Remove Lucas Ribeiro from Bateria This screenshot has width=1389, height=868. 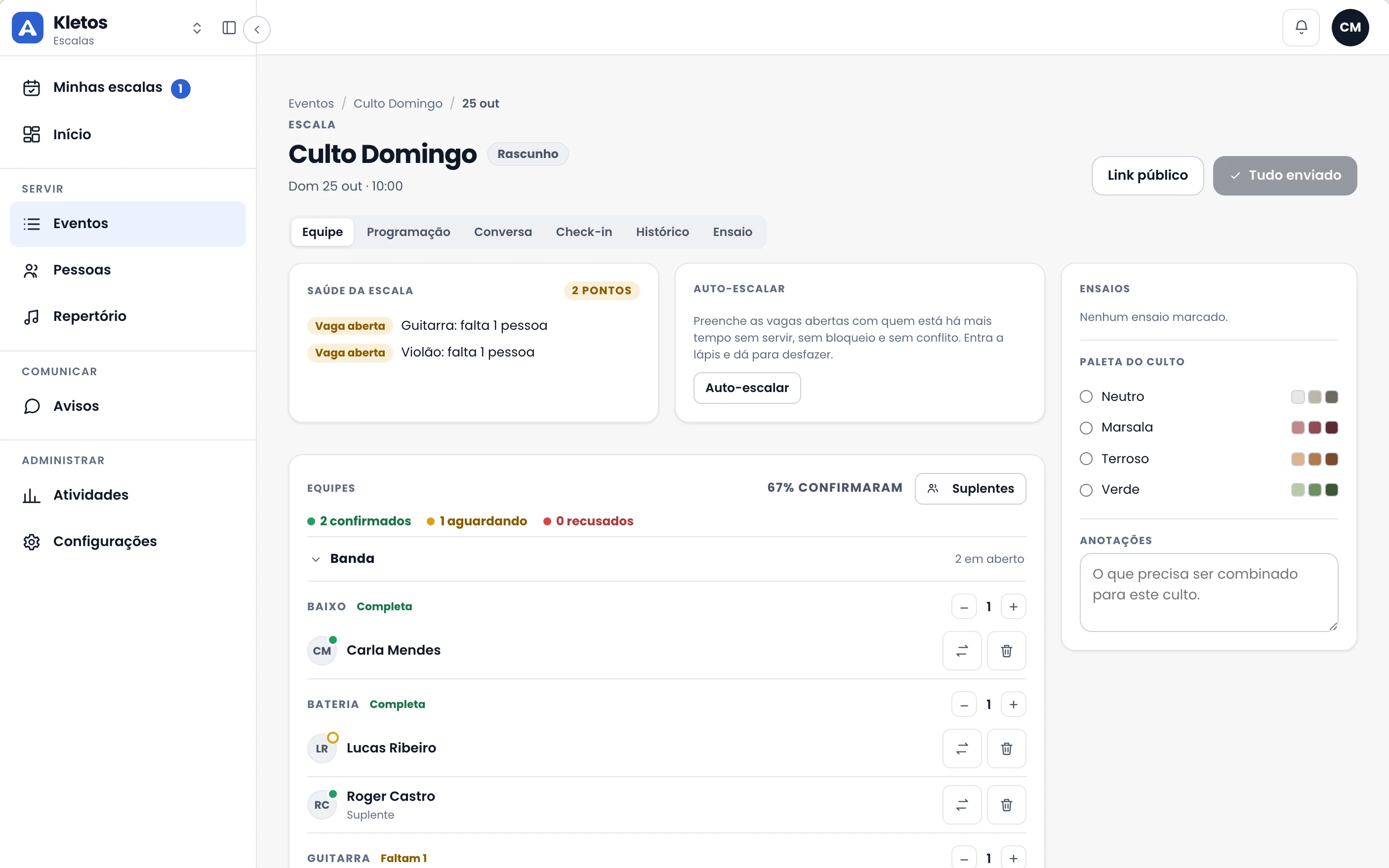(x=1006, y=748)
